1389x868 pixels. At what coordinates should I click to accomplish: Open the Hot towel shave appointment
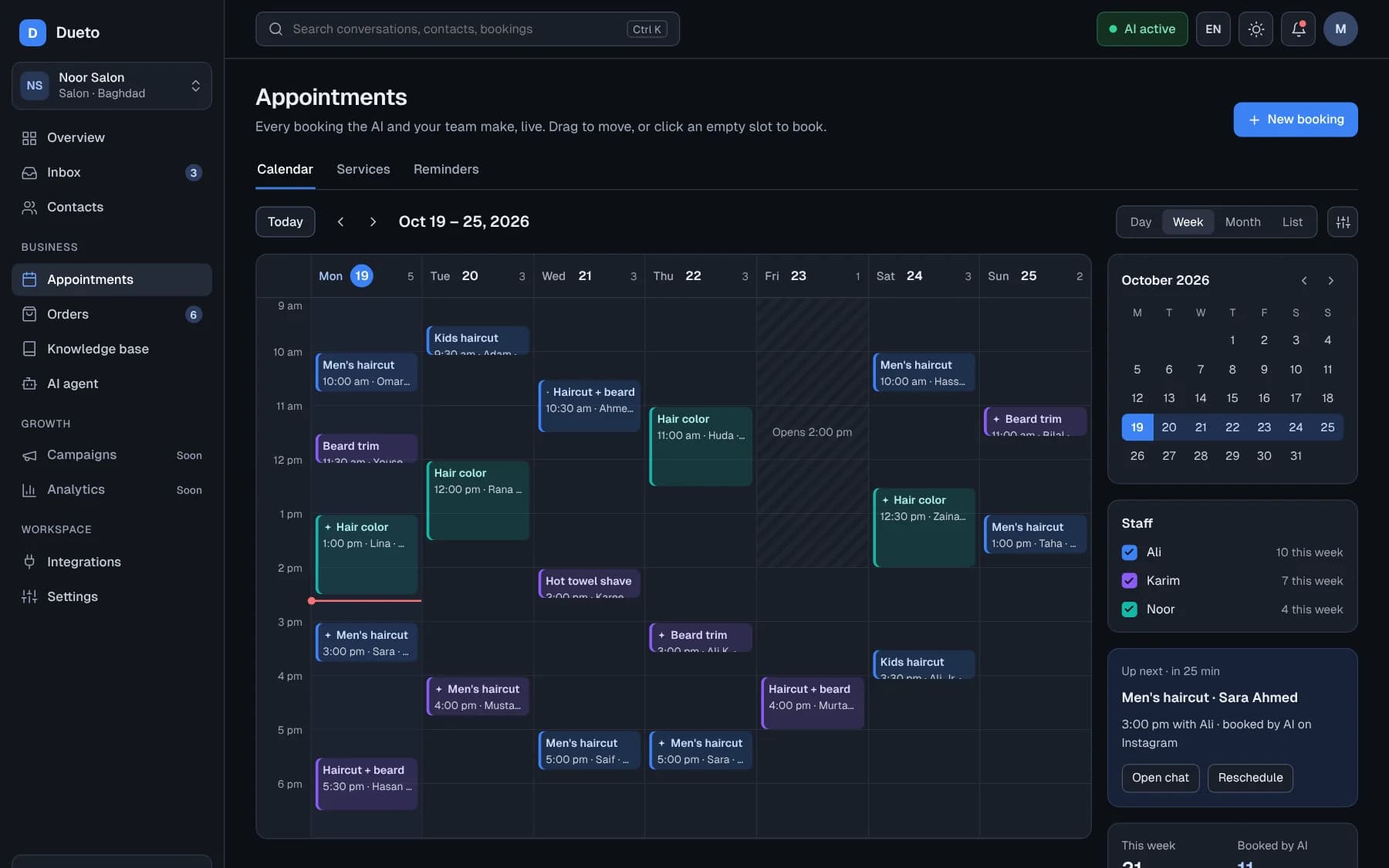click(x=590, y=583)
